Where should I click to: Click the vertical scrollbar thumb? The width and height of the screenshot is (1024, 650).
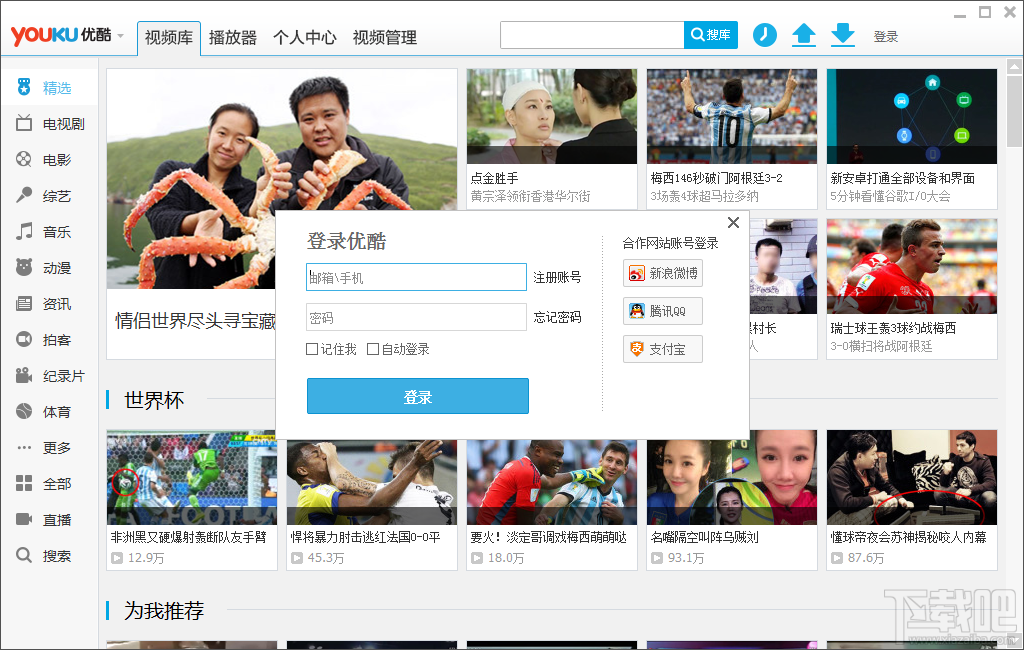pyautogui.click(x=1014, y=111)
